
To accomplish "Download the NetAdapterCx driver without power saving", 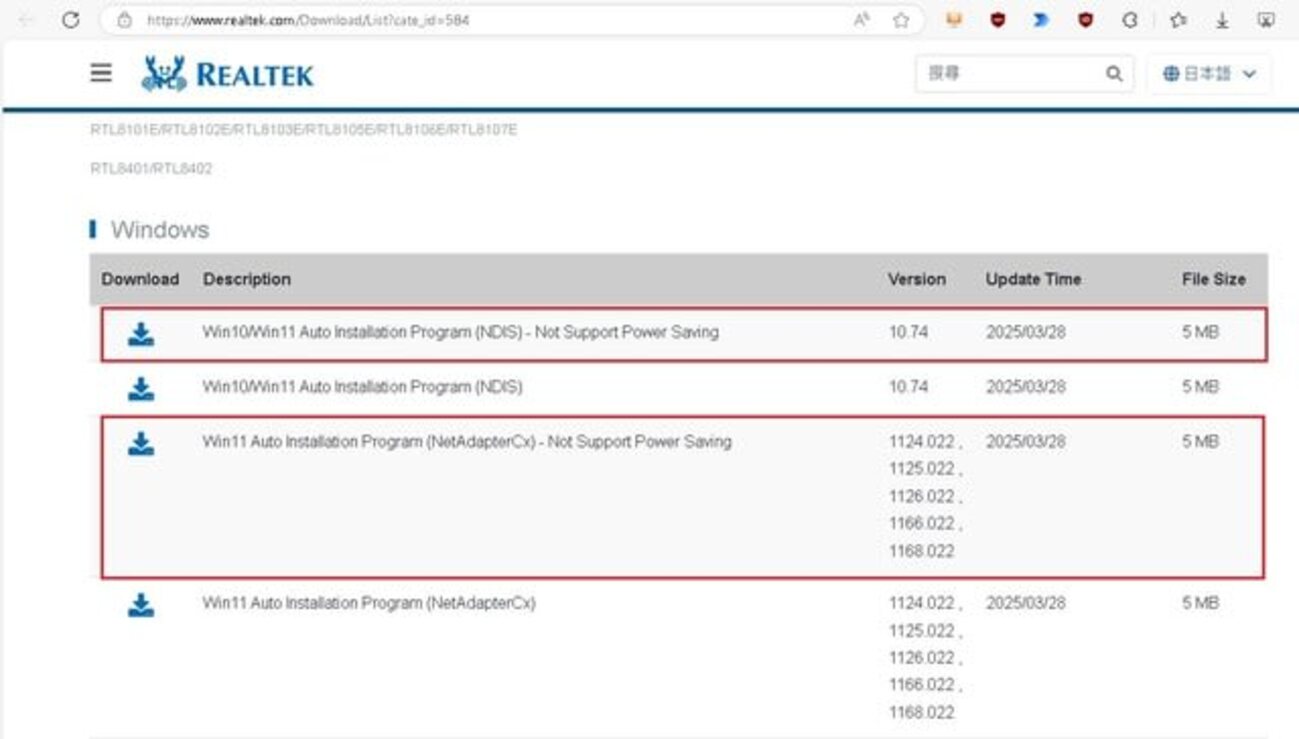I will tap(141, 442).
